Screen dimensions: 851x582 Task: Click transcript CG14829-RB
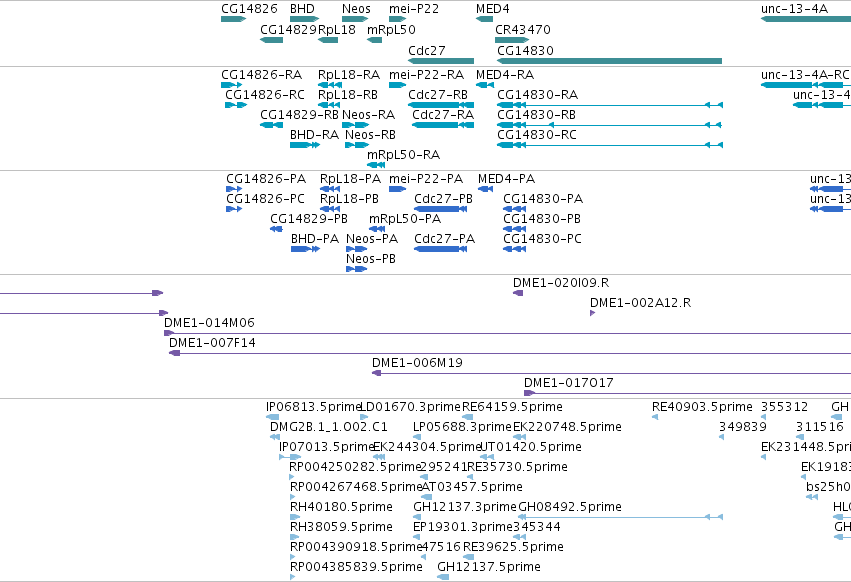coord(271,125)
